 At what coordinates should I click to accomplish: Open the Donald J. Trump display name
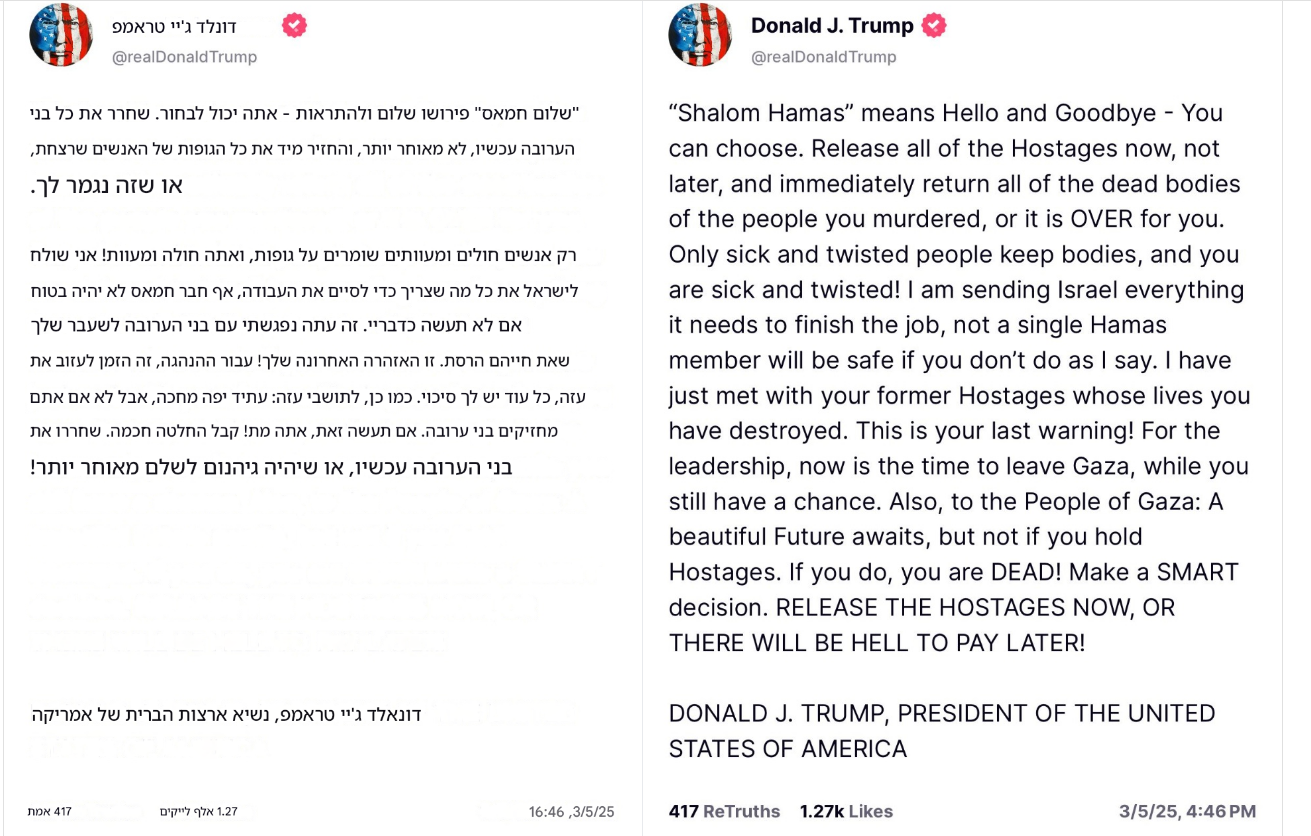click(x=832, y=26)
